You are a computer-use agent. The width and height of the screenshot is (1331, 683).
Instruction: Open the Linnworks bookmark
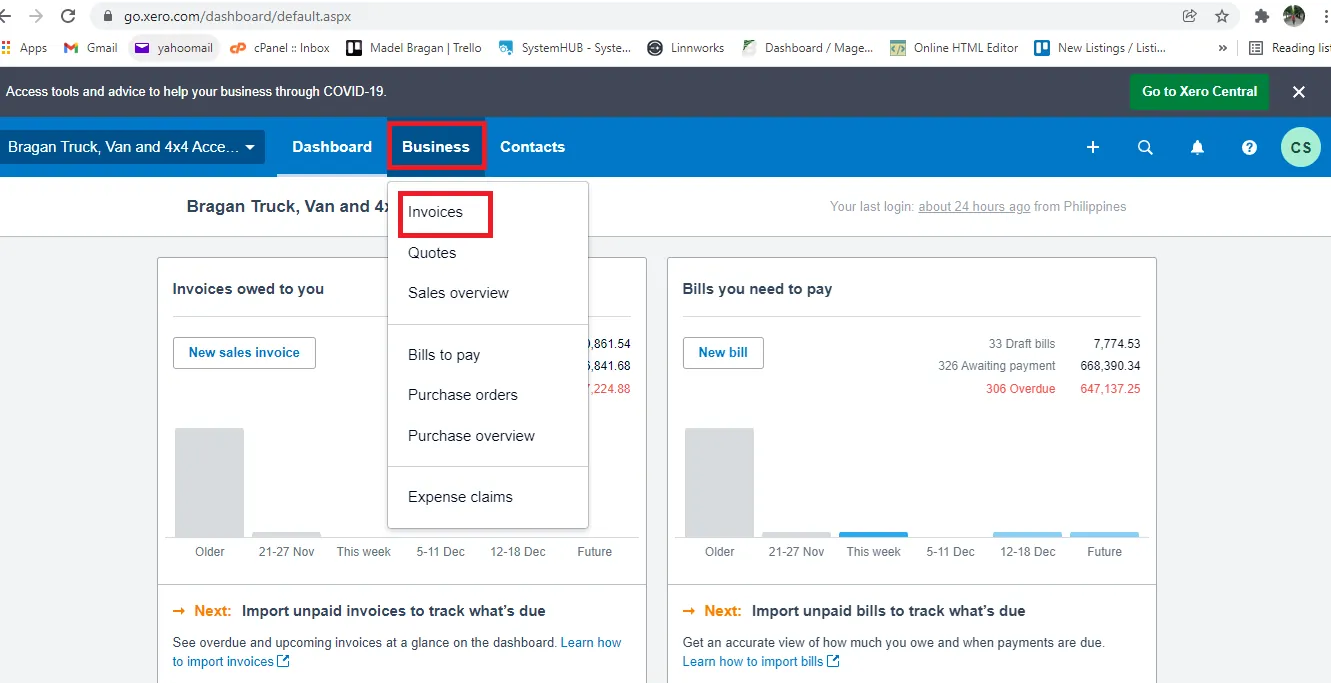pos(685,48)
